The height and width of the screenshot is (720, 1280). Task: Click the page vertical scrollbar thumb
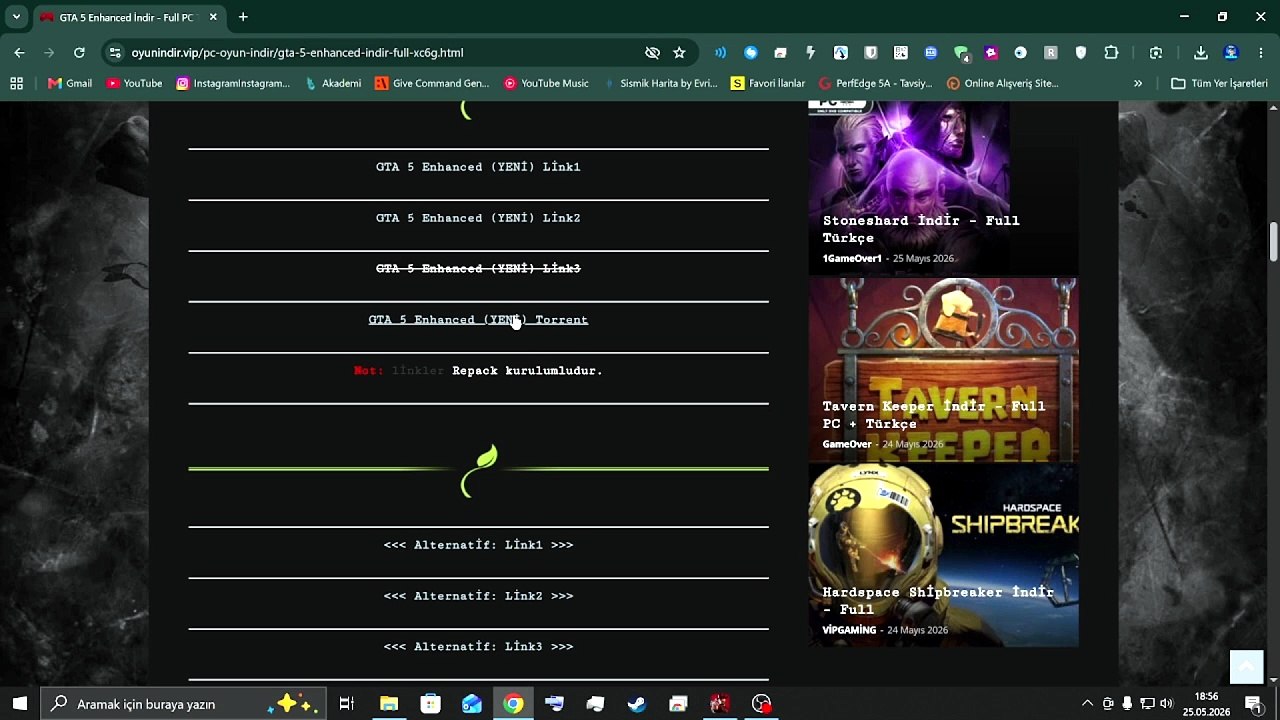pyautogui.click(x=1273, y=242)
